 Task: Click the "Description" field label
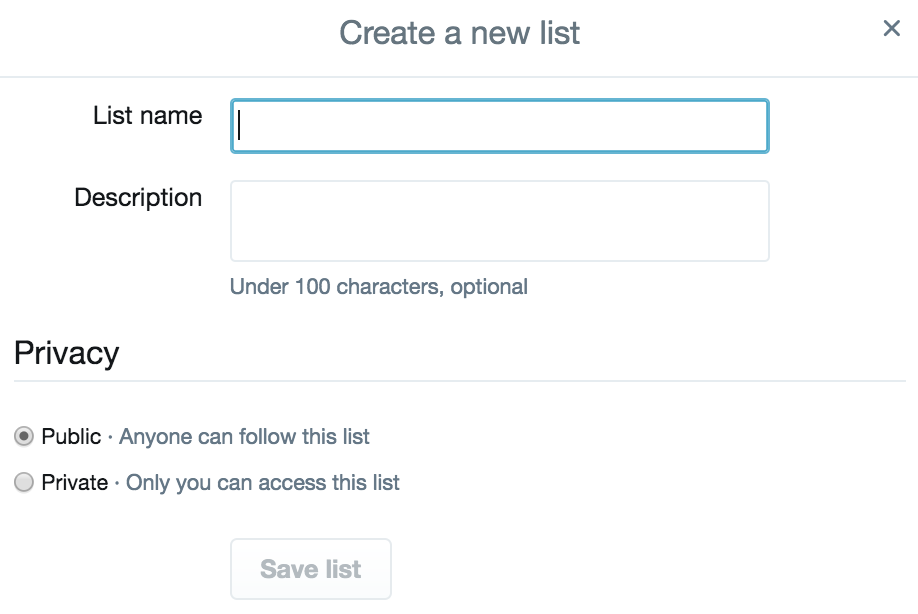(x=138, y=198)
